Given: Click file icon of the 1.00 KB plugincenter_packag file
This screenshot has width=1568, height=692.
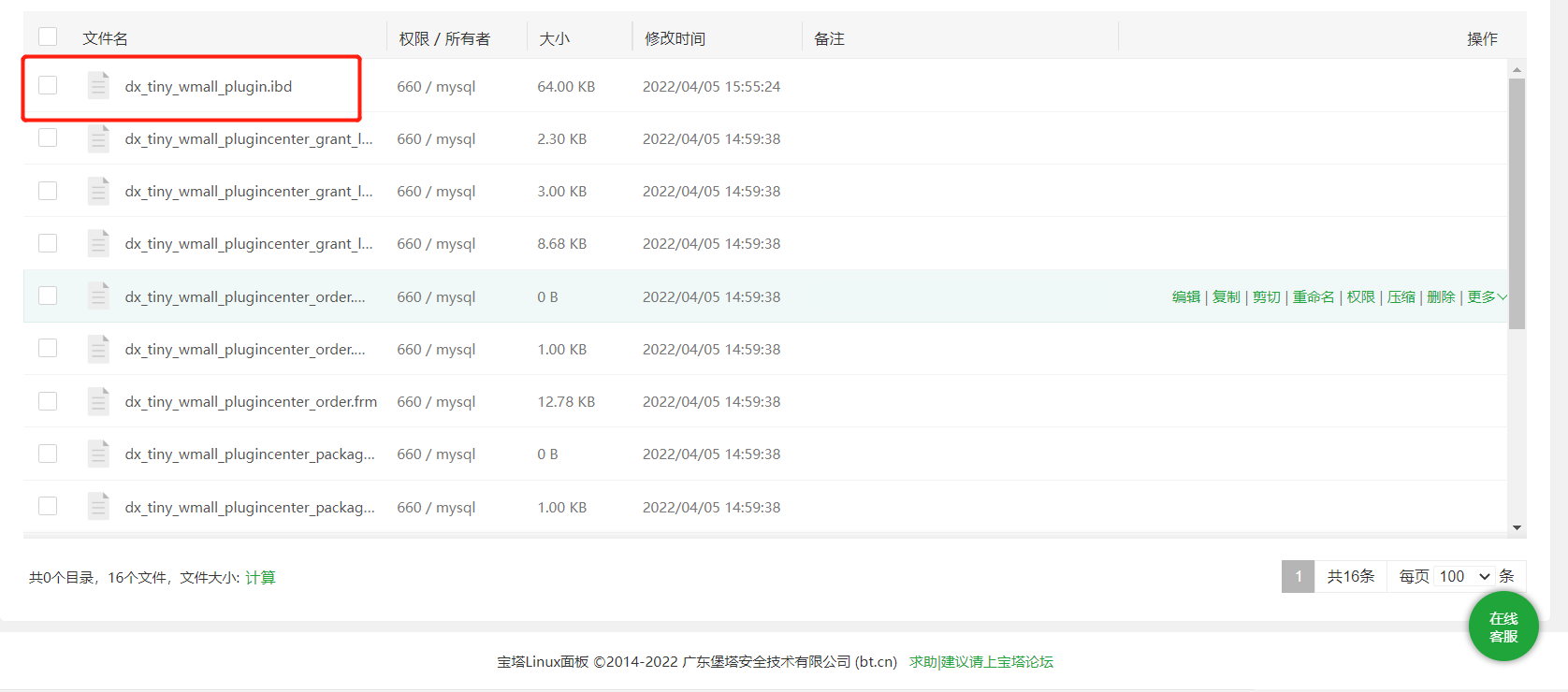Looking at the screenshot, I should [98, 506].
